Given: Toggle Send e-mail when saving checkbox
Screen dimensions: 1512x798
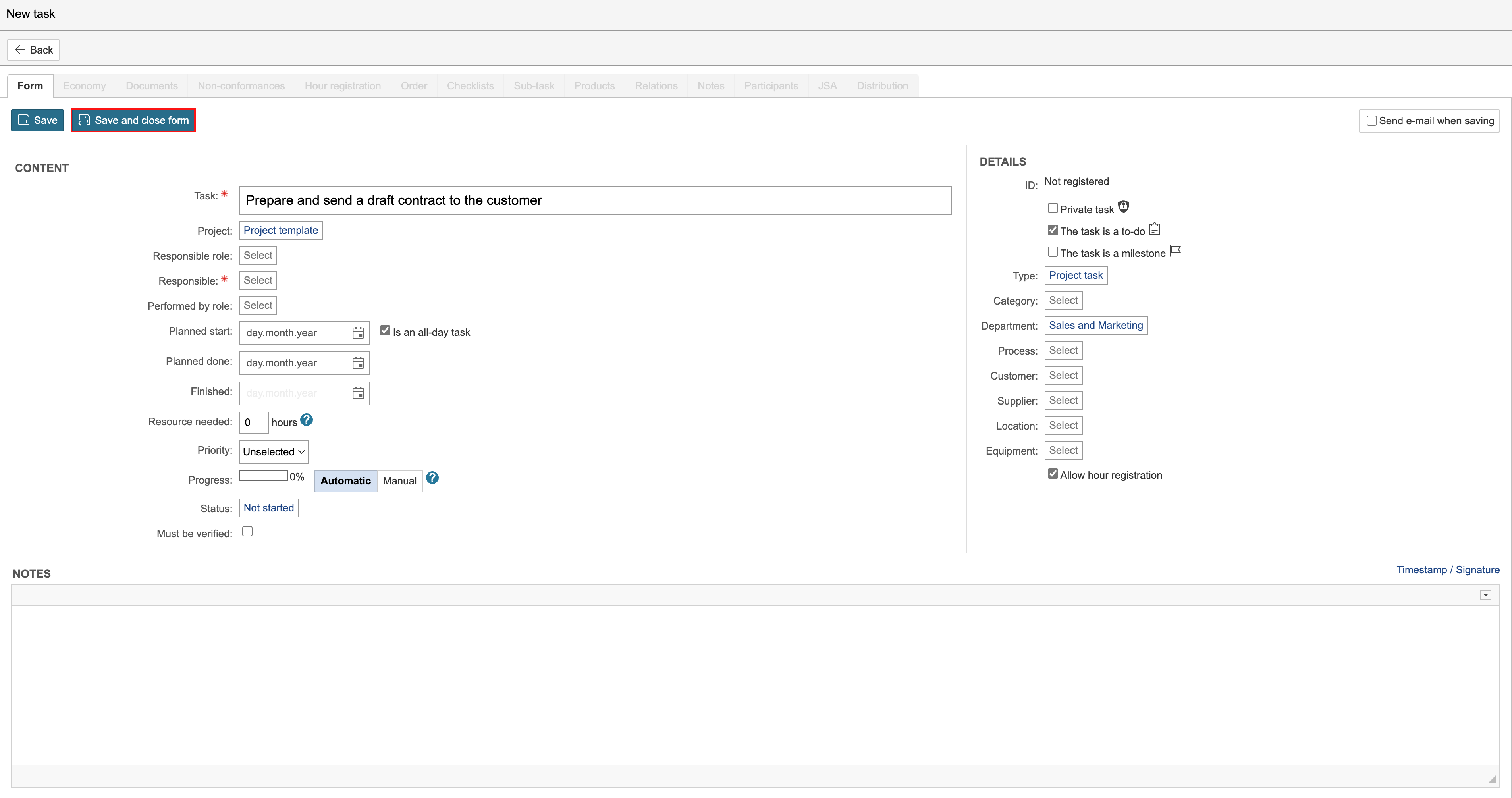Looking at the screenshot, I should pos(1372,120).
